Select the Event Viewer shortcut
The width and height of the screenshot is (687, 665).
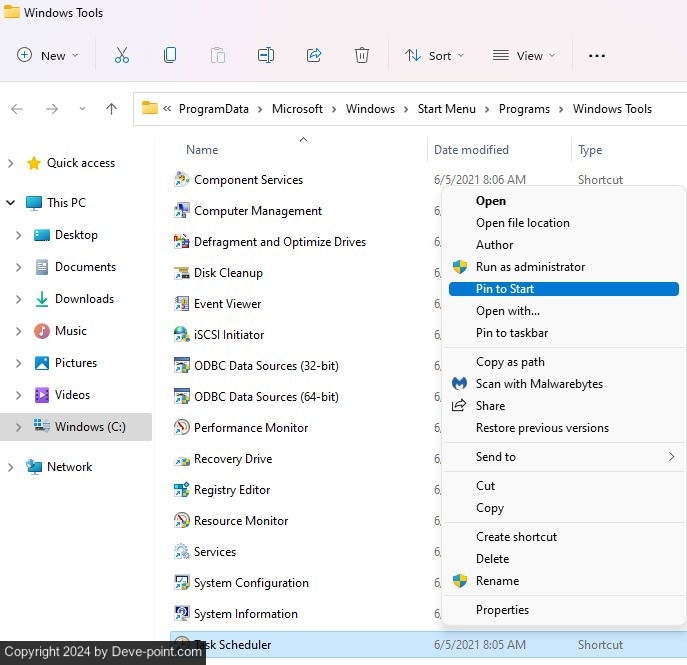pos(227,304)
